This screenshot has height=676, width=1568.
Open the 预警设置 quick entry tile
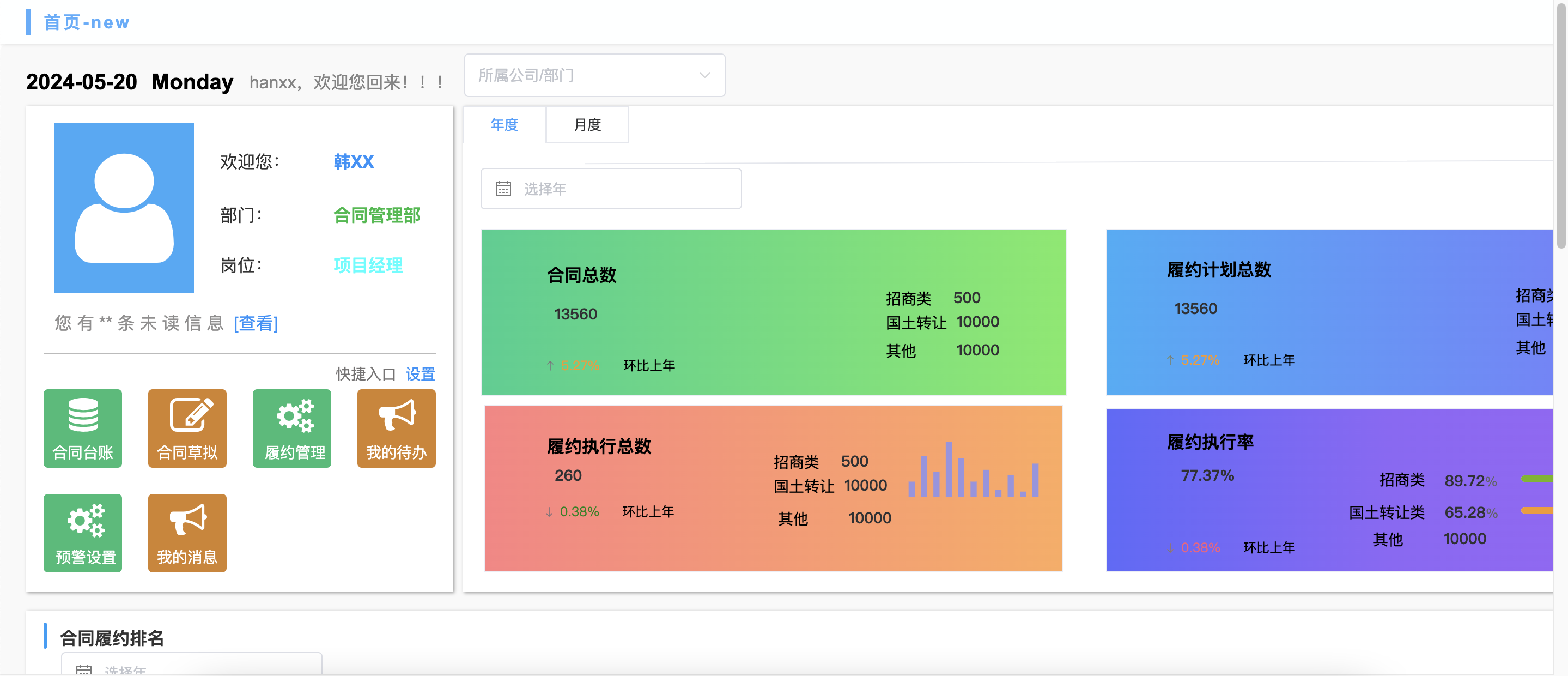pyautogui.click(x=83, y=533)
